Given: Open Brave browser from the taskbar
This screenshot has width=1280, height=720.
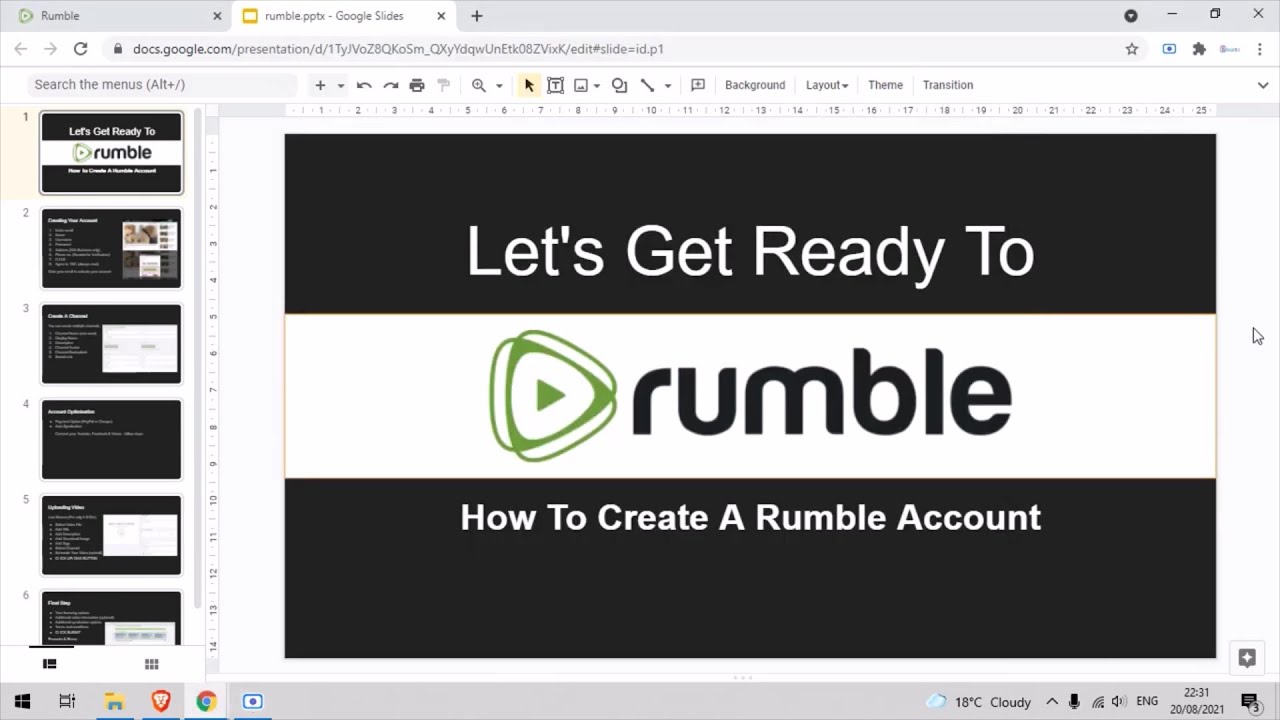Looking at the screenshot, I should (160, 702).
